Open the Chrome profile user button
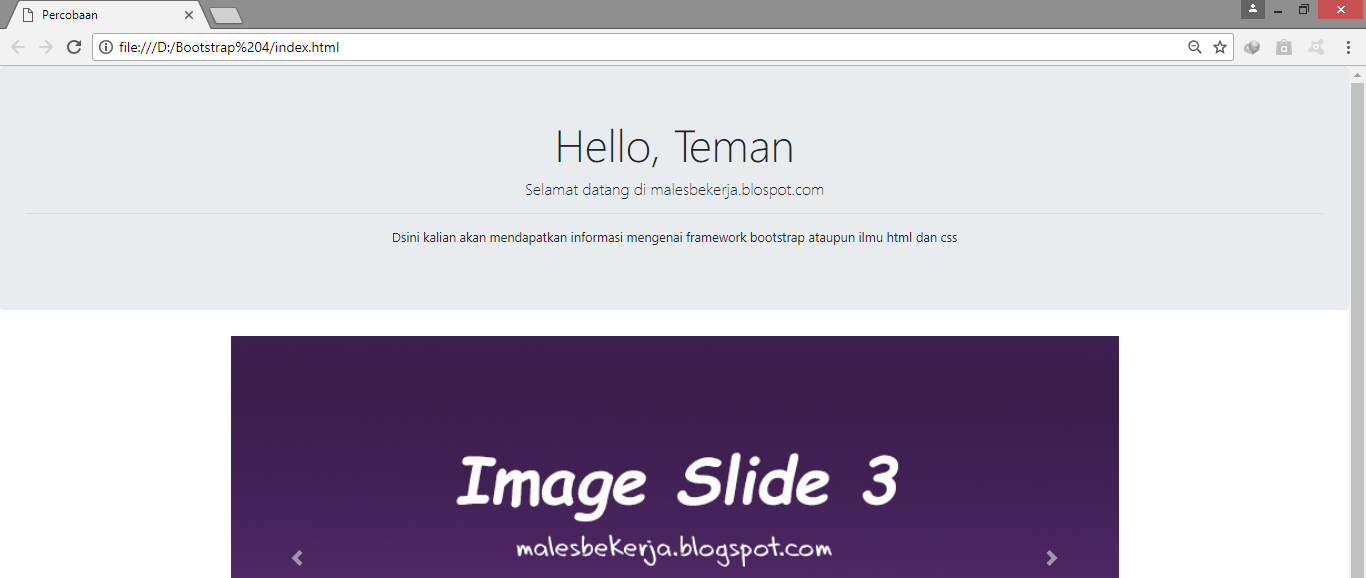 pyautogui.click(x=1252, y=9)
